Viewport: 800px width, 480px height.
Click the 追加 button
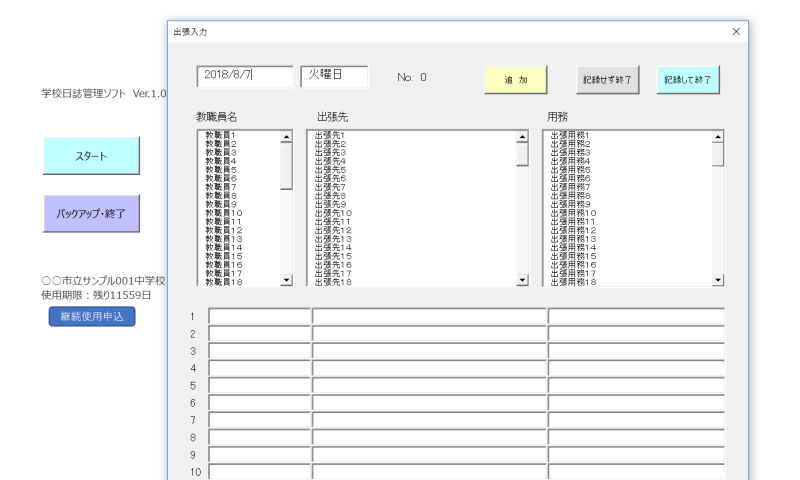516,79
